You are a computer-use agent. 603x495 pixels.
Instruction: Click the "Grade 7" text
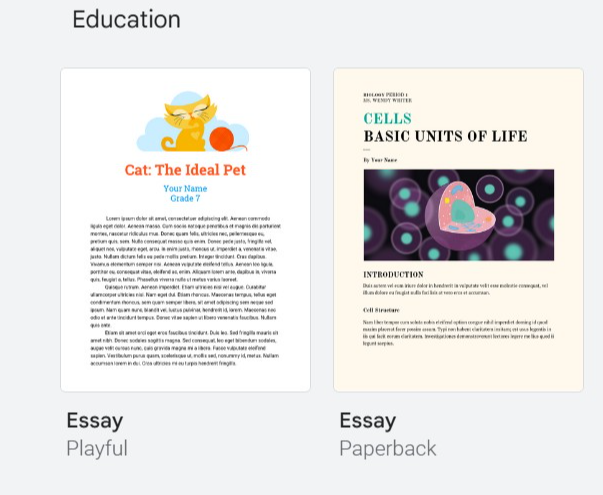point(185,198)
